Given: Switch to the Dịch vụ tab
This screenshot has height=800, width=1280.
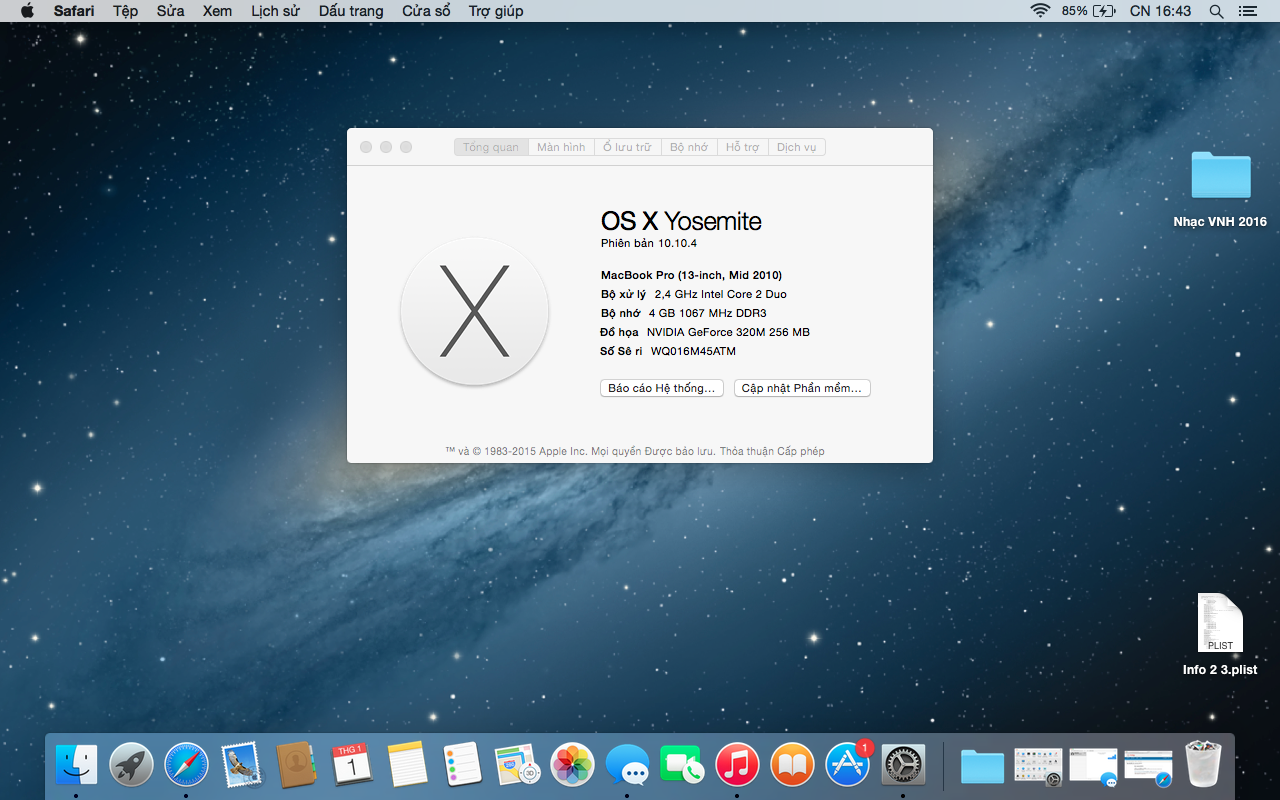Looking at the screenshot, I should point(797,147).
